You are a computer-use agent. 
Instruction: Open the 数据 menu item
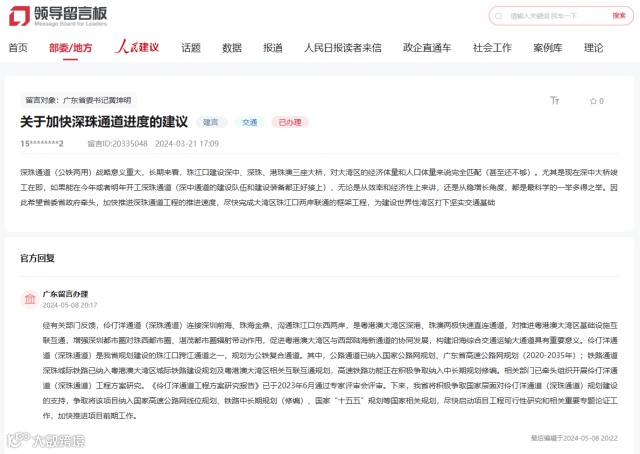click(232, 48)
